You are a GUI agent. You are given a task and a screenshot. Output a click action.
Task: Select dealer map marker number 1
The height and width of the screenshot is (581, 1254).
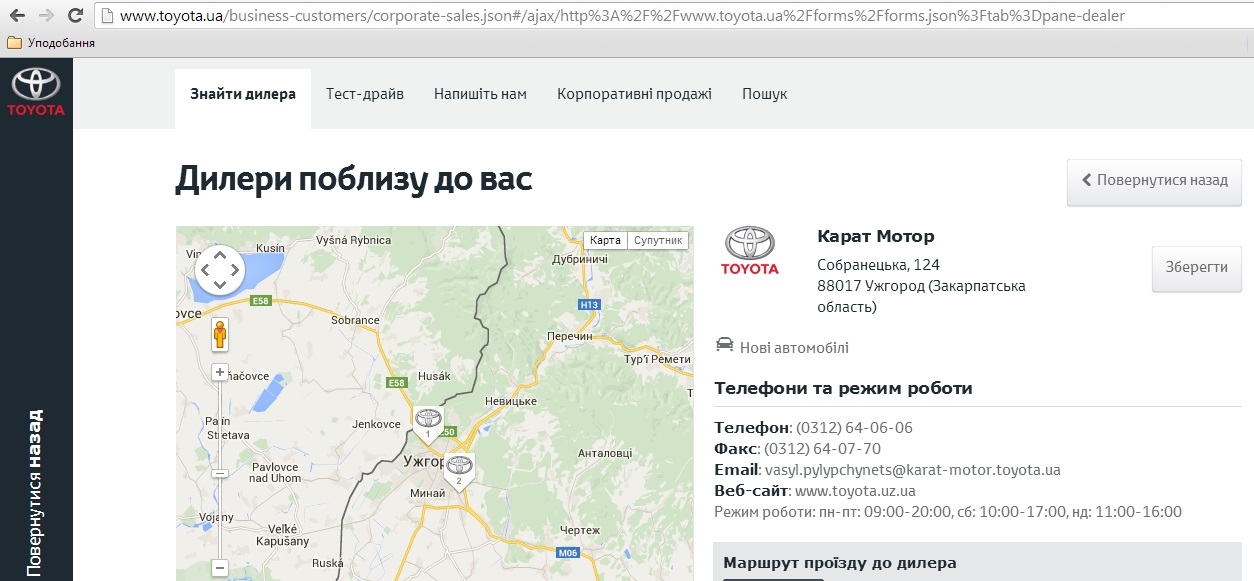[428, 424]
